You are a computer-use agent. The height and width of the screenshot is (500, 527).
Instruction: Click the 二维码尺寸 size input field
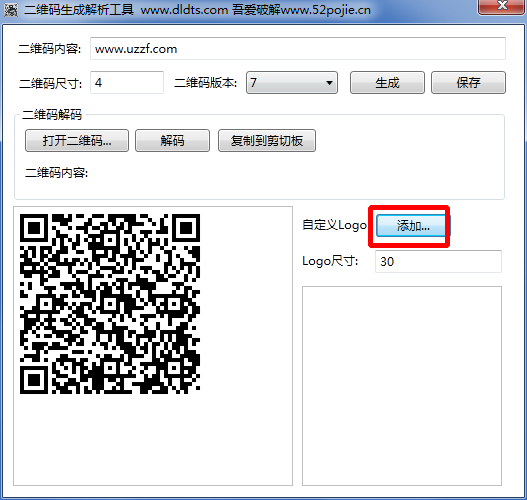pyautogui.click(x=127, y=82)
